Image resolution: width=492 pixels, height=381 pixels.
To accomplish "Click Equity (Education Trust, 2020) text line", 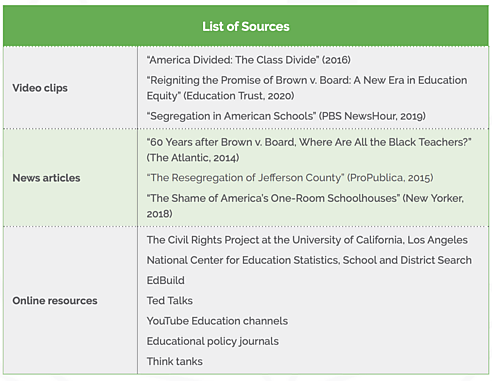I will tap(220, 96).
